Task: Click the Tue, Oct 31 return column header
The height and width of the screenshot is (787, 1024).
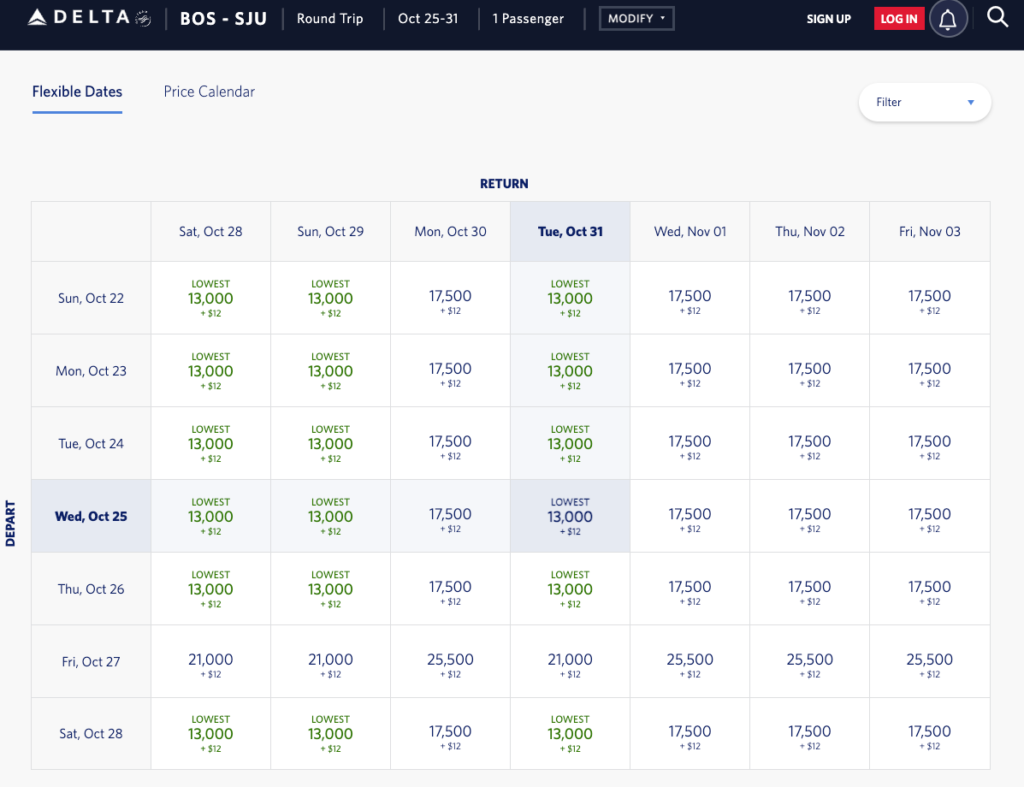Action: pyautogui.click(x=570, y=231)
